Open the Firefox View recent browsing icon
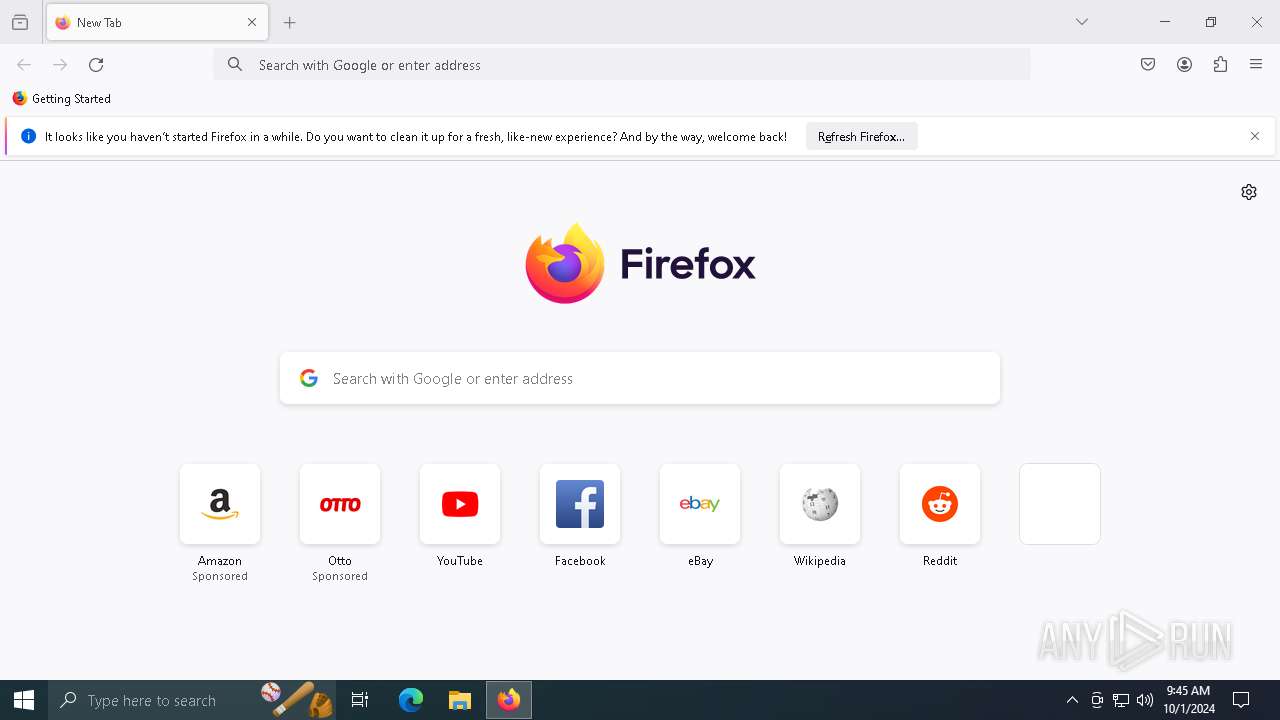The height and width of the screenshot is (720, 1280). (x=20, y=22)
